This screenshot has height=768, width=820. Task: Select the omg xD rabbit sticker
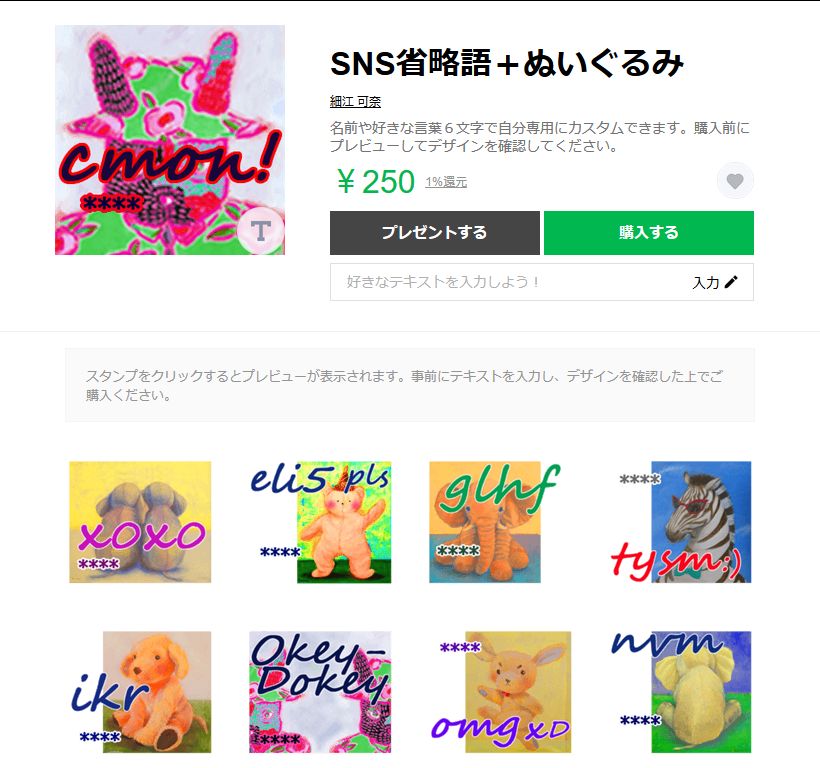[500, 692]
